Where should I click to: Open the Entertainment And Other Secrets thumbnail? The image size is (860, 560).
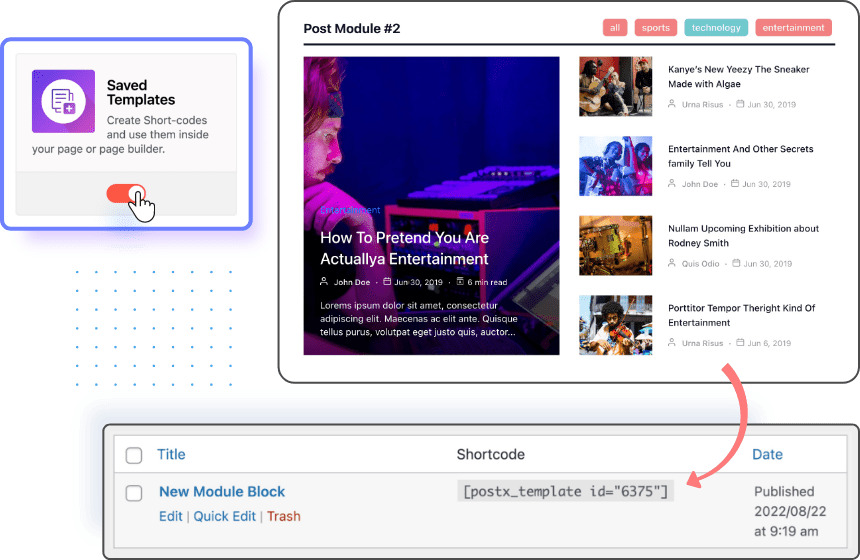point(615,166)
